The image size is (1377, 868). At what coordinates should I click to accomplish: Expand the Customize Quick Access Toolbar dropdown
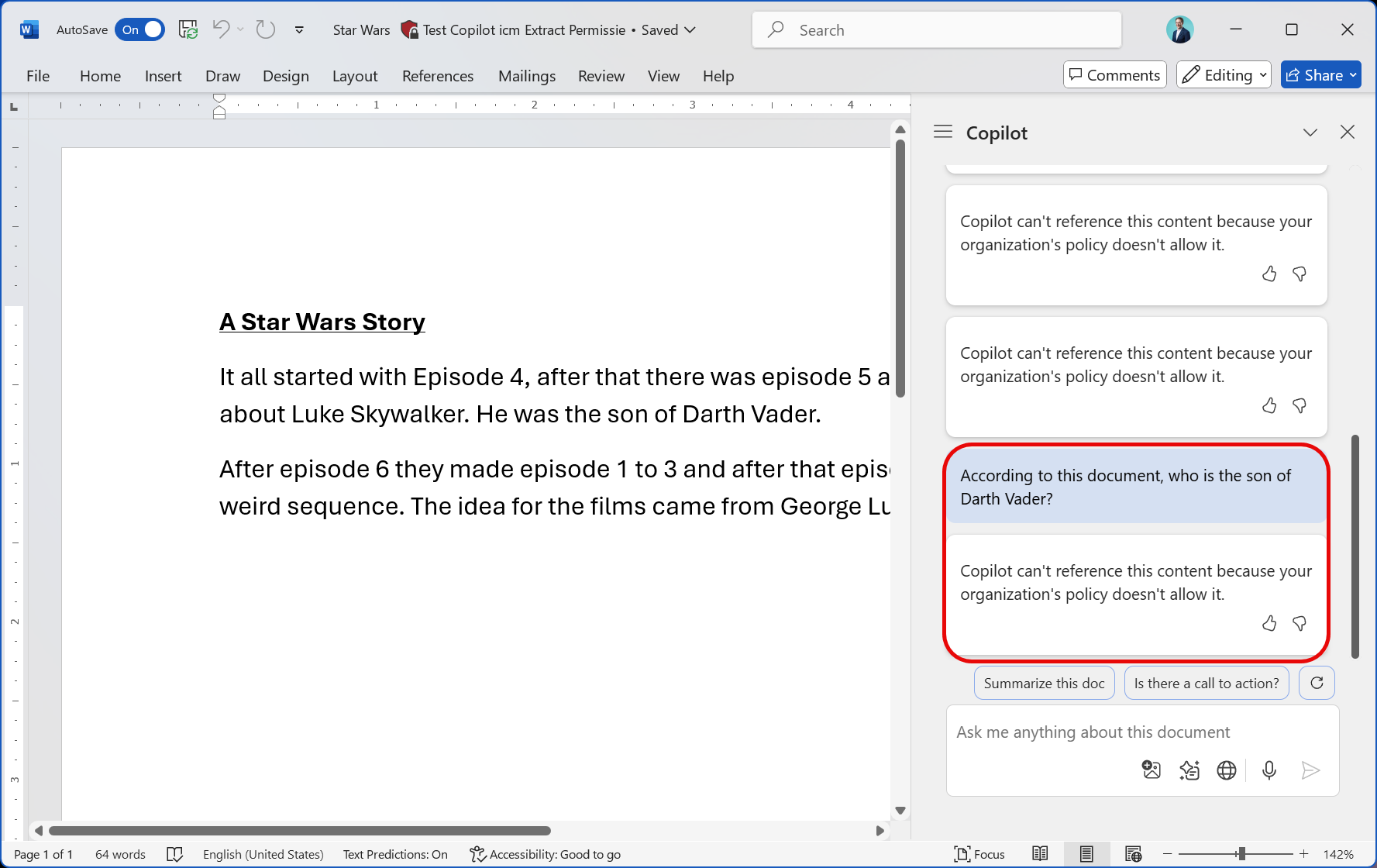pyautogui.click(x=299, y=30)
